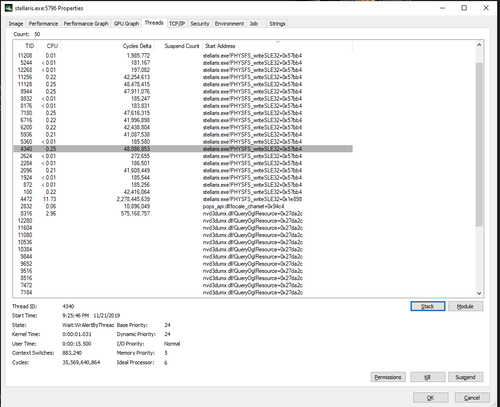Select thread row with TID 5244
The width and height of the screenshot is (500, 407).
183,63
